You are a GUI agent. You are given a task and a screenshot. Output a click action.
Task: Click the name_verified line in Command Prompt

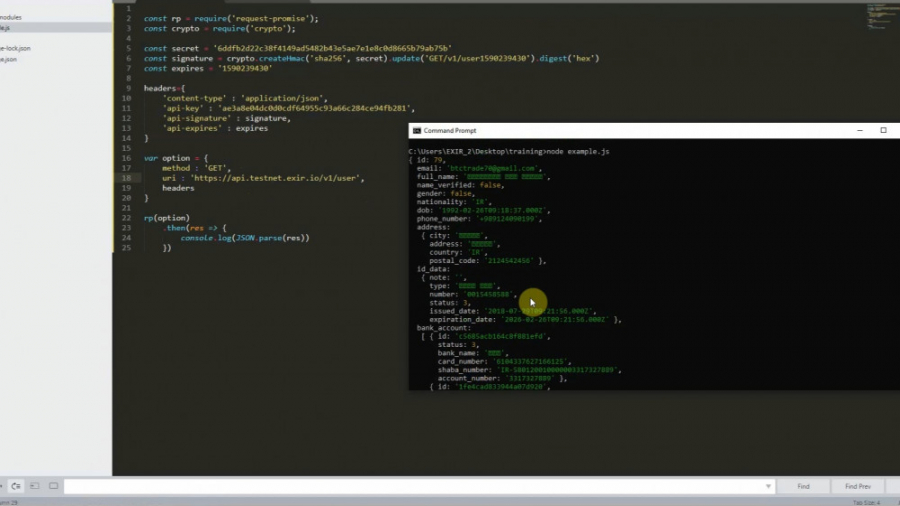tap(460, 185)
